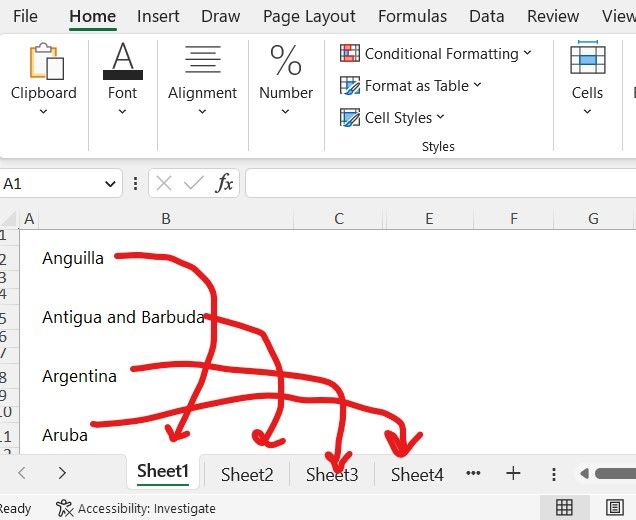Open the Formulas ribbon tab
636x520 pixels.
click(x=413, y=17)
